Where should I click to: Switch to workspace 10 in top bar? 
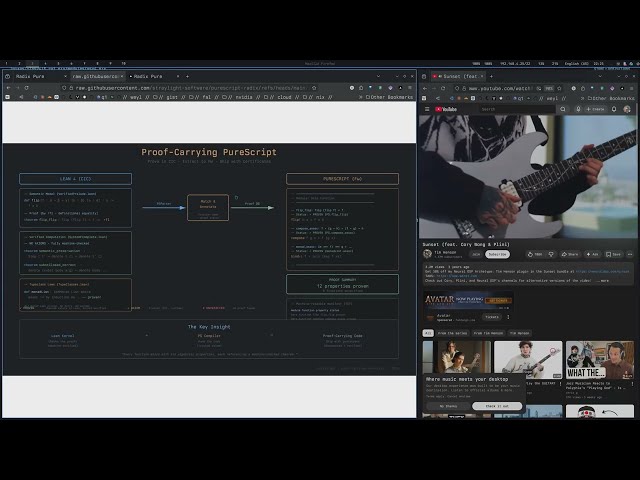123,63
